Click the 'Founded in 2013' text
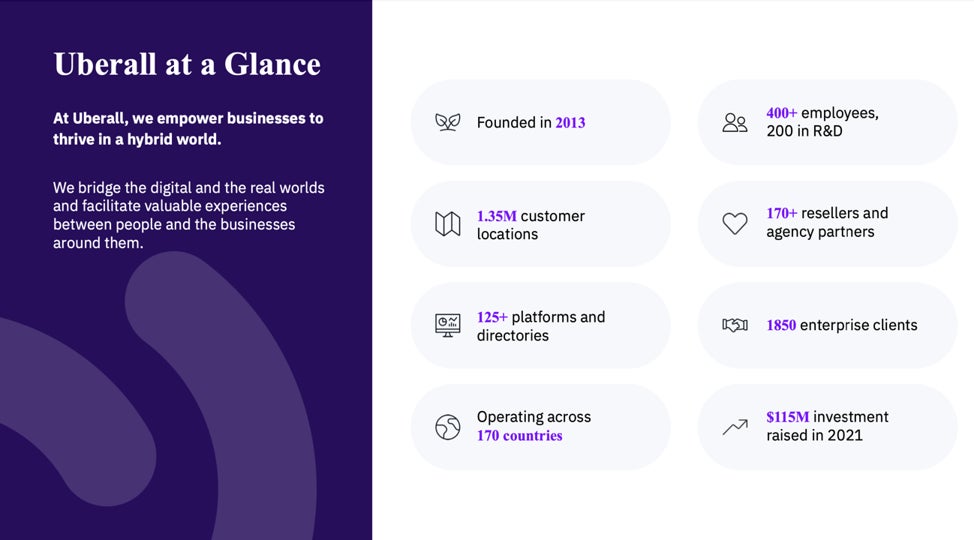Image resolution: width=974 pixels, height=540 pixels. coord(531,123)
